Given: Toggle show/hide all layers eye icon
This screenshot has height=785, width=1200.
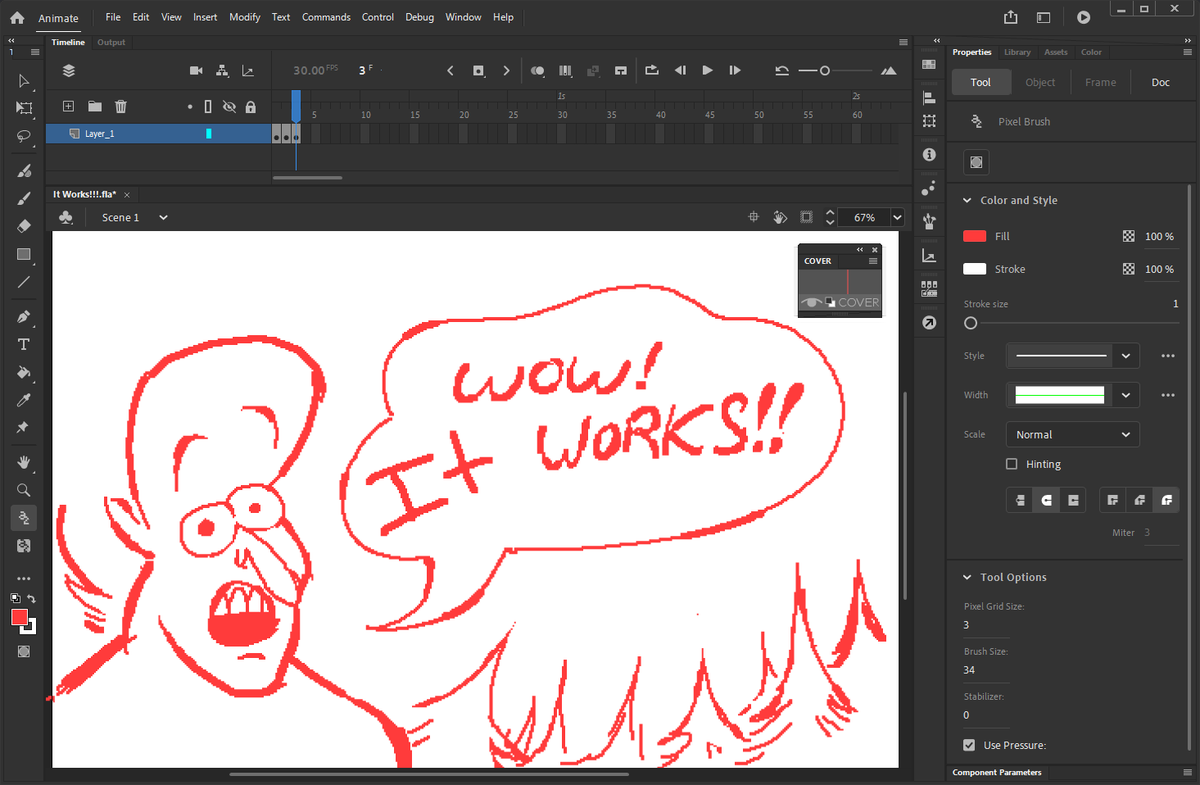Looking at the screenshot, I should [x=229, y=106].
